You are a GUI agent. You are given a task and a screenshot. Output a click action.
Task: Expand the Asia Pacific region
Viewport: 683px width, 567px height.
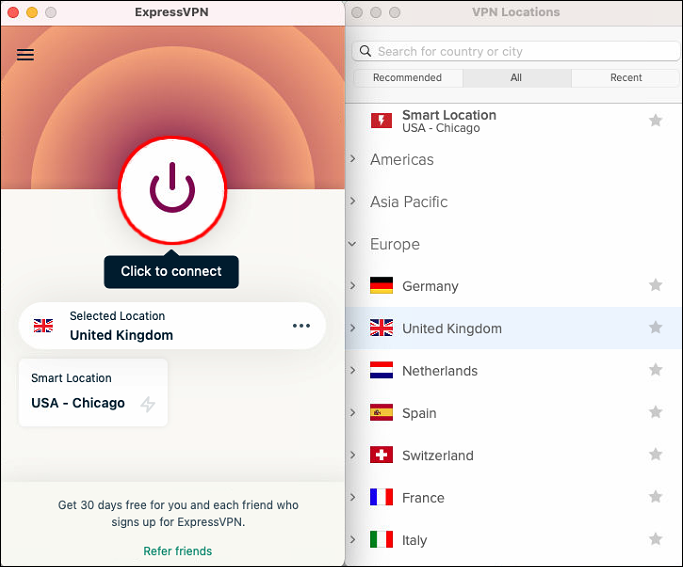click(x=353, y=201)
